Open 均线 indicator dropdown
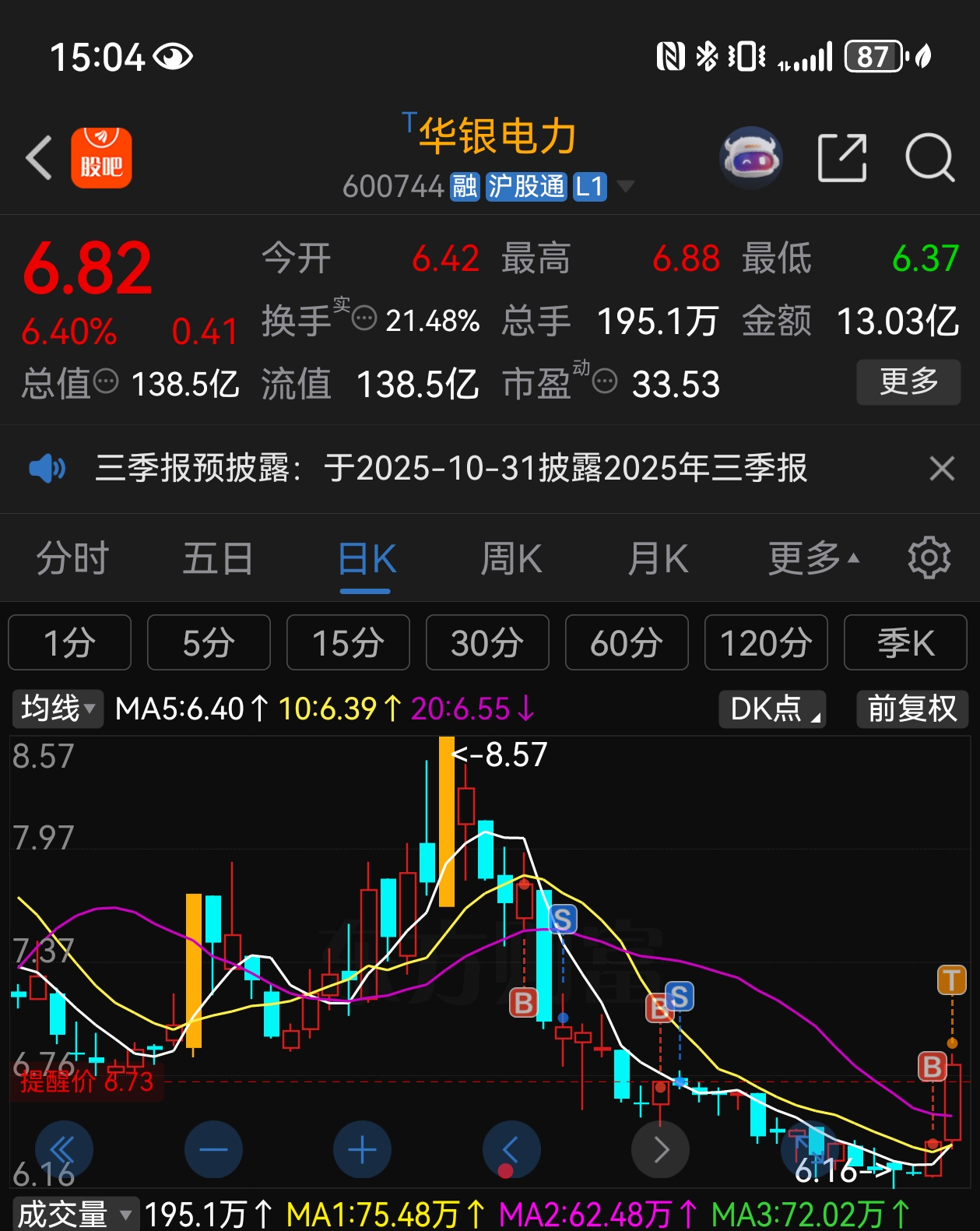This screenshot has width=980, height=1231. tap(58, 709)
